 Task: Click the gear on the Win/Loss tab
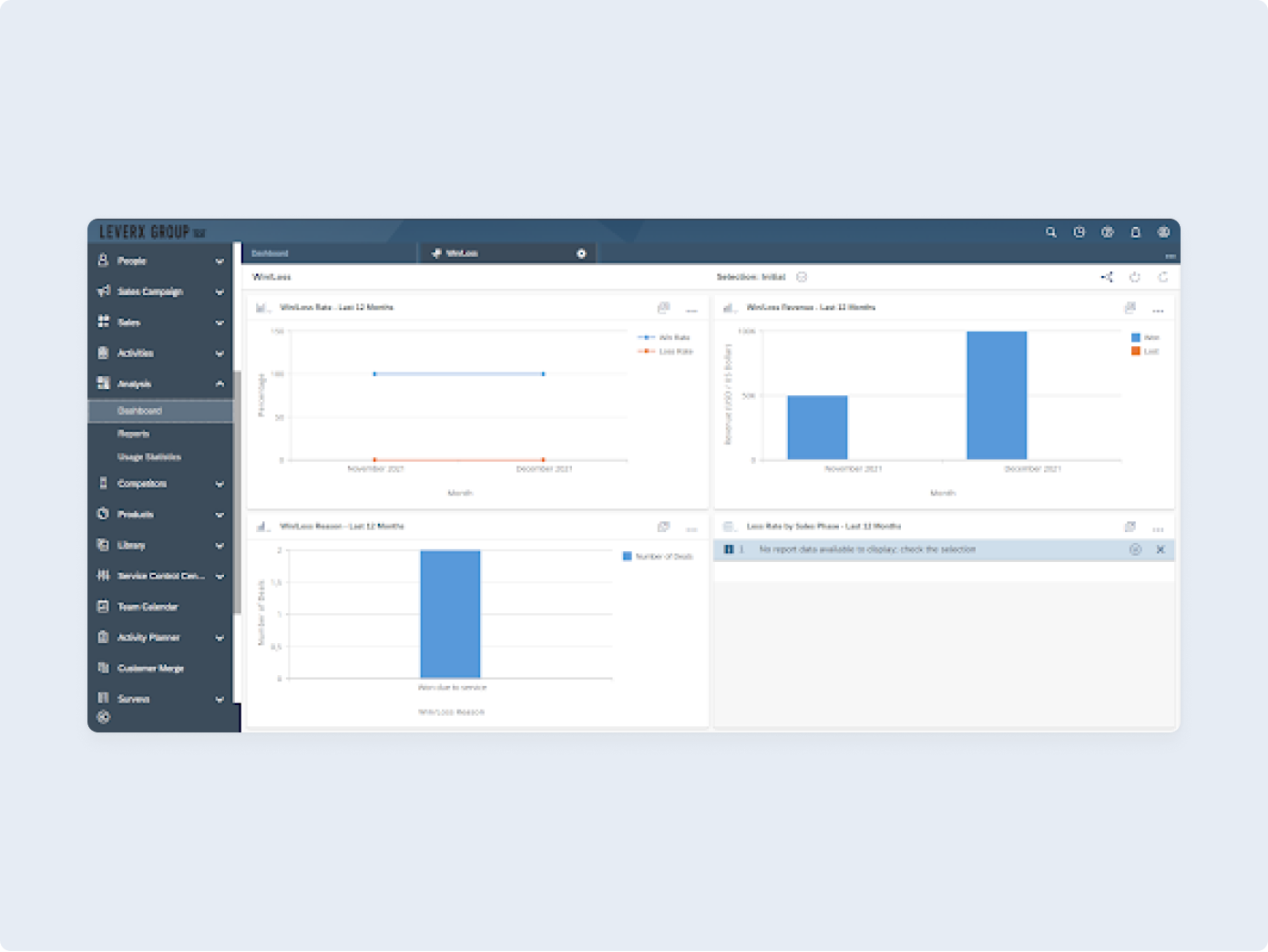[x=582, y=253]
